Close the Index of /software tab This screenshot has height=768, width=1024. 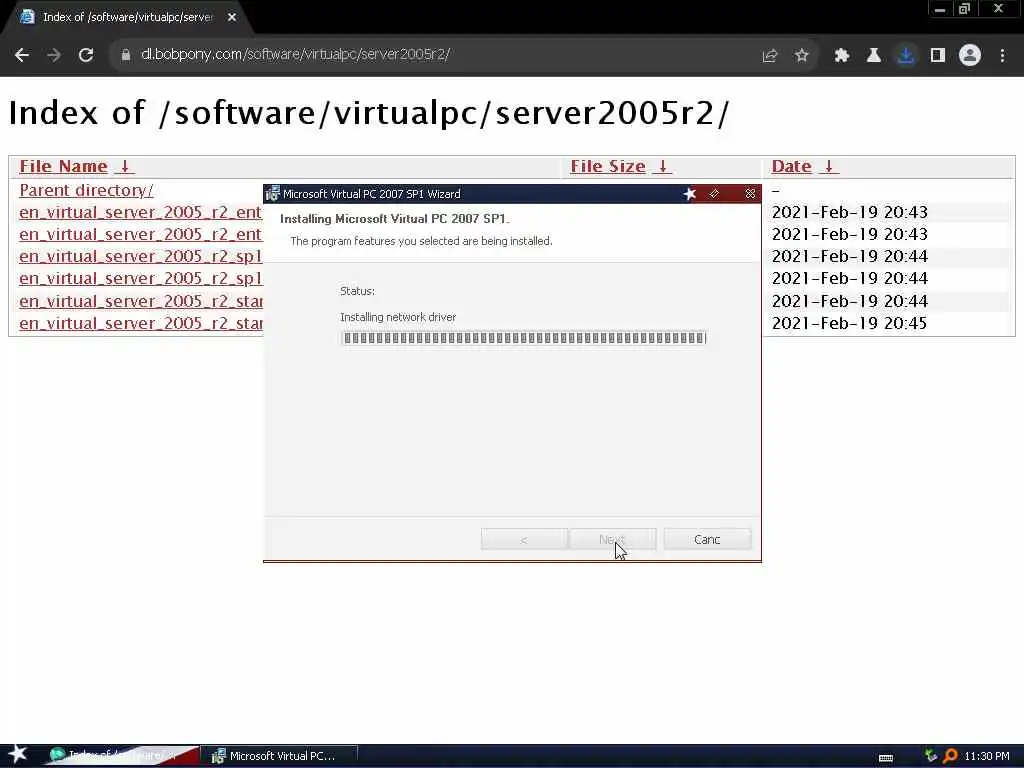coord(232,18)
